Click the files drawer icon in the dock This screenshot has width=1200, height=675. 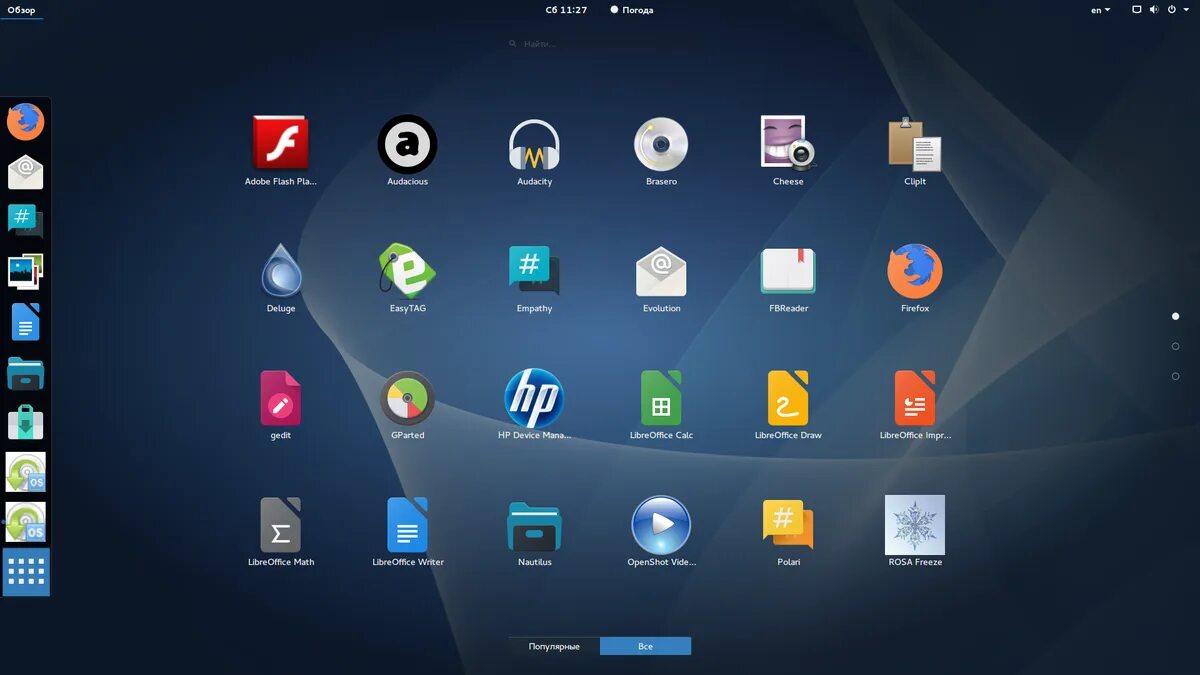click(x=26, y=373)
